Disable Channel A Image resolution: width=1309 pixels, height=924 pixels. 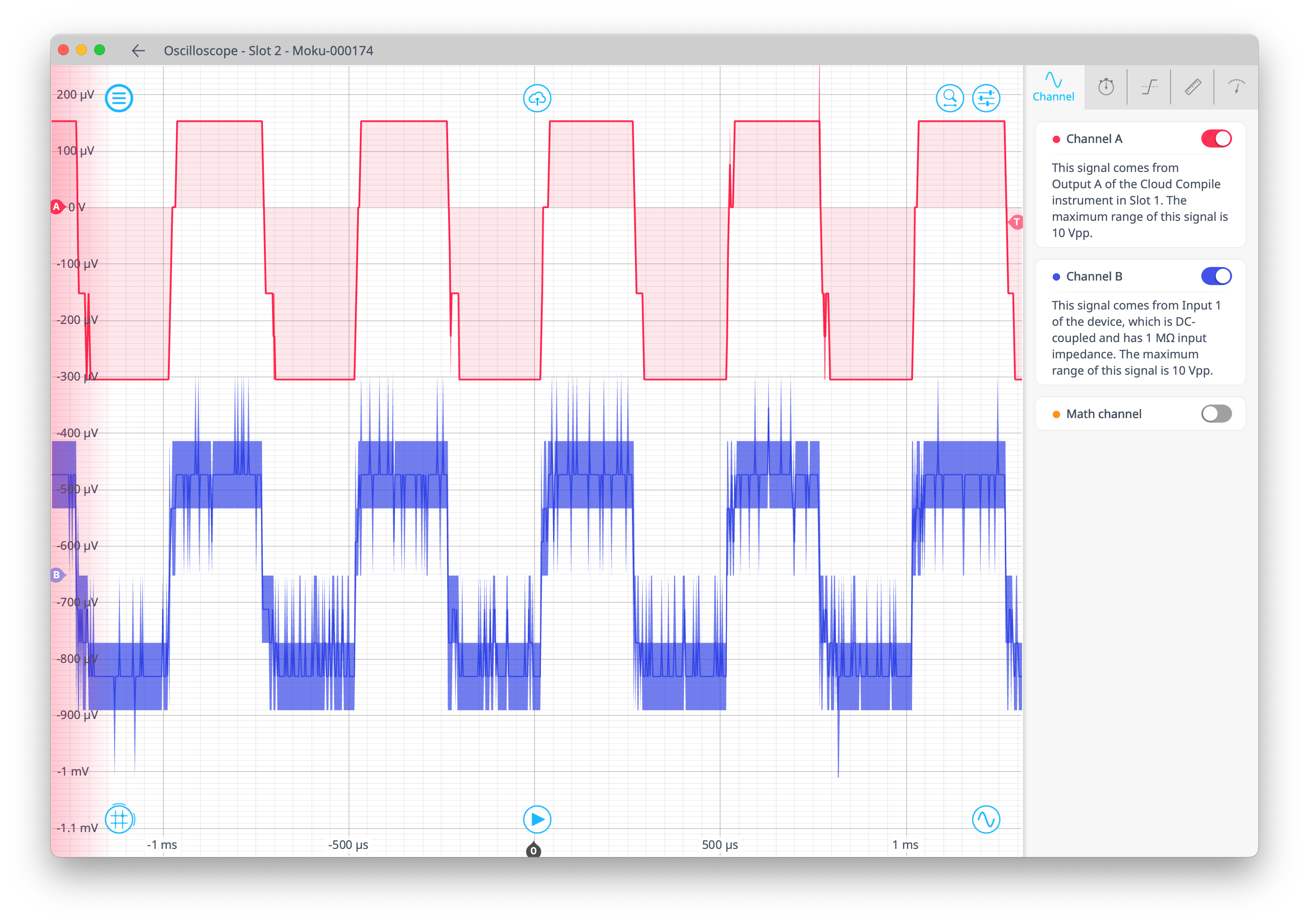[1215, 138]
